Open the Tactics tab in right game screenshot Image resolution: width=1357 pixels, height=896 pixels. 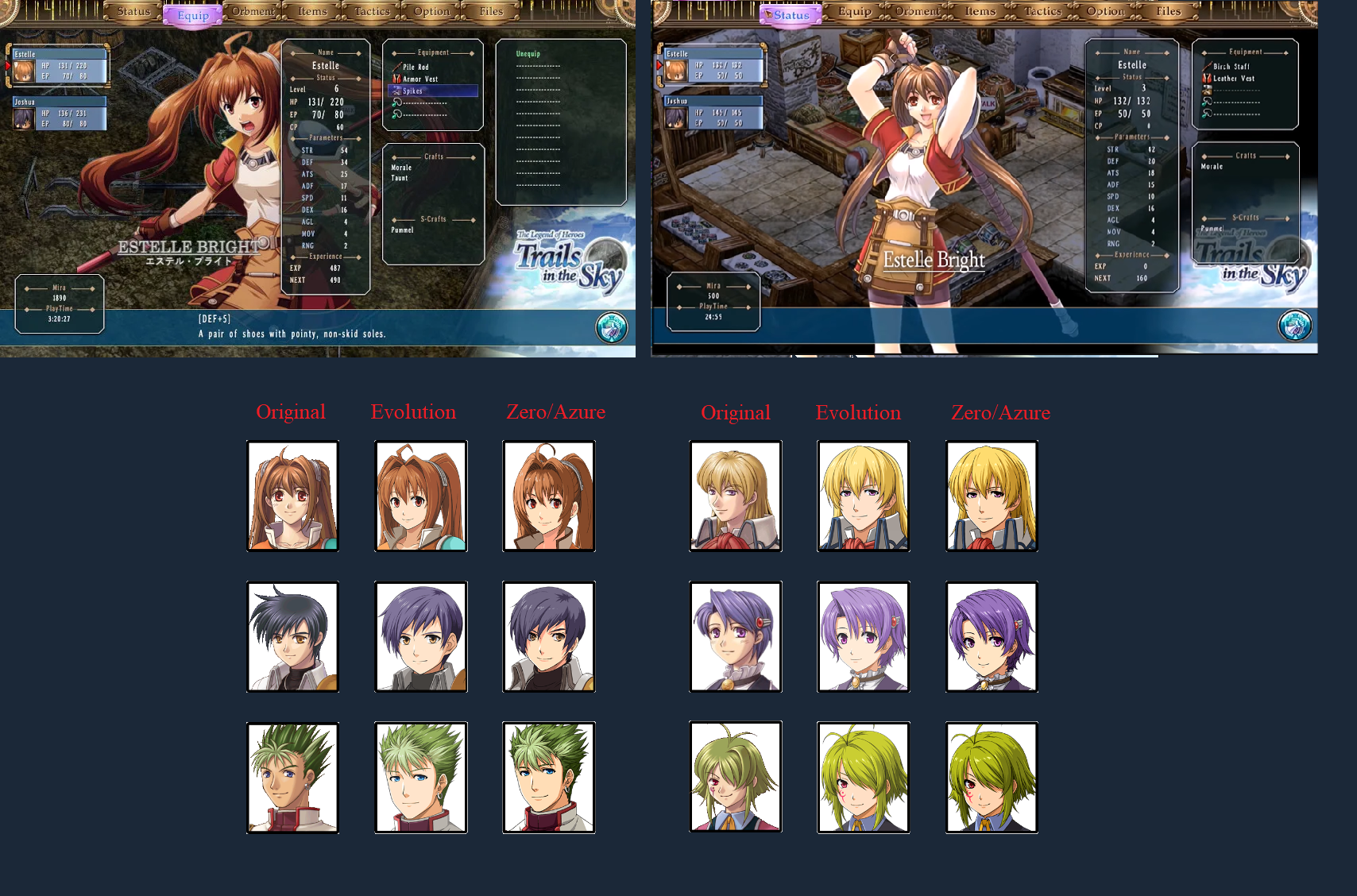[1042, 11]
